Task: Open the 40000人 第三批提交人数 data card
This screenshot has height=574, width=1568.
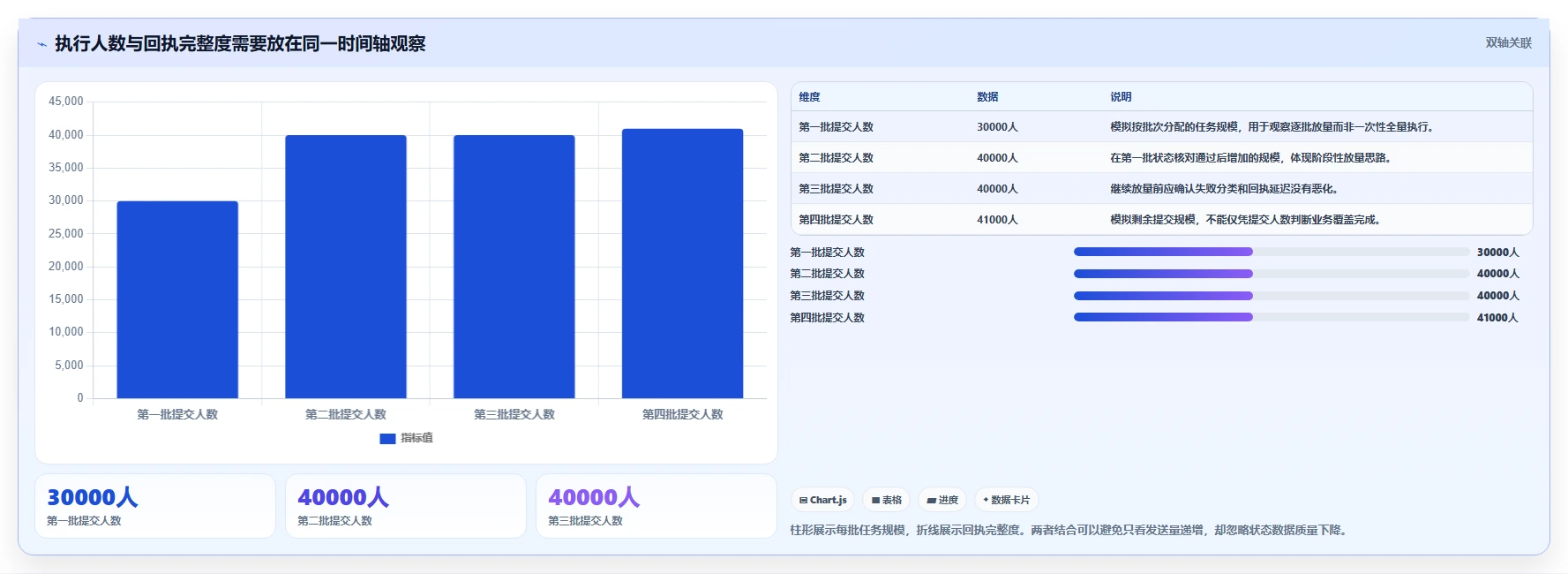Action: [656, 506]
